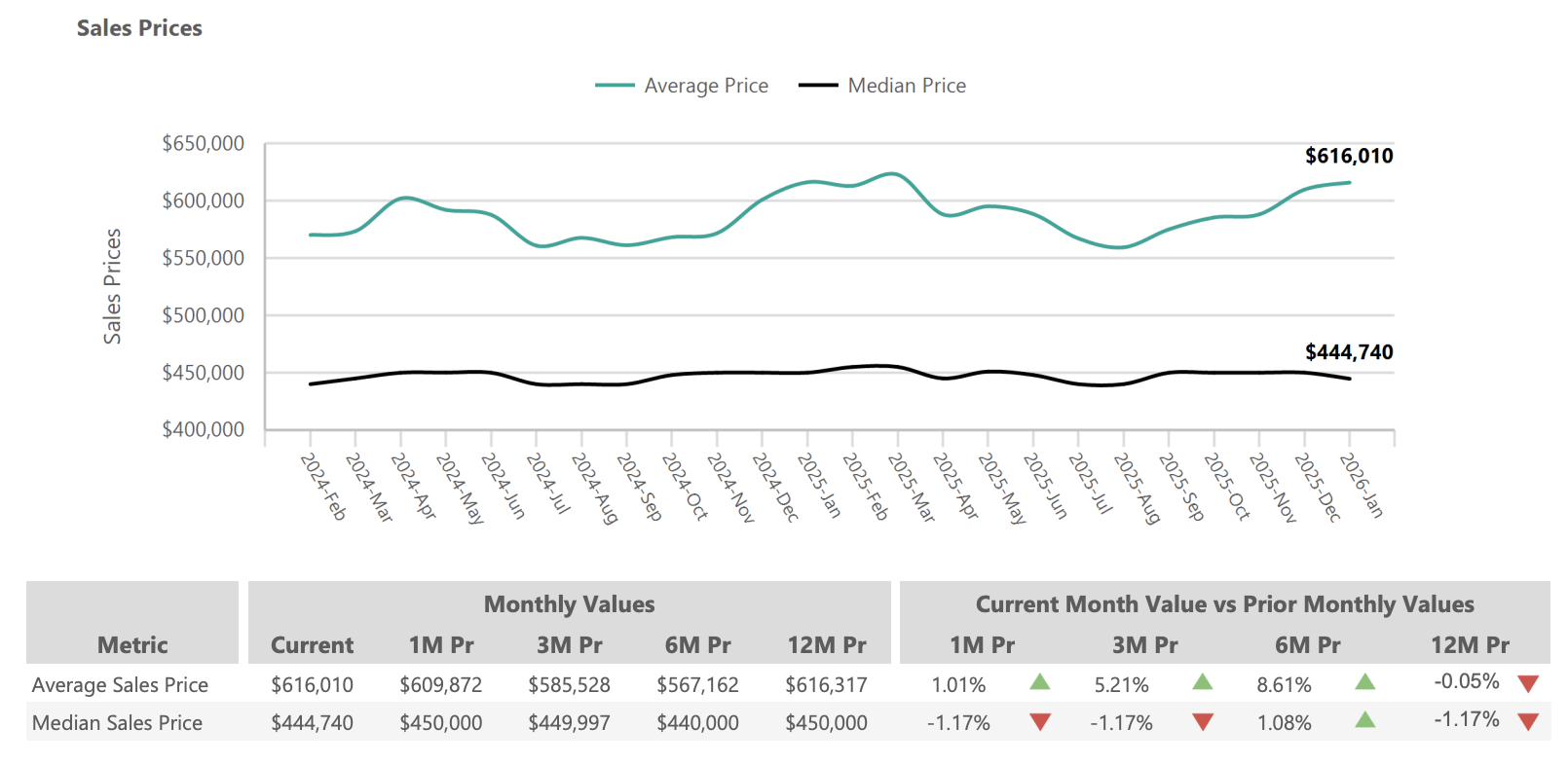The height and width of the screenshot is (765, 1568).
Task: Select the Average Sales Price row label
Action: pos(120,685)
